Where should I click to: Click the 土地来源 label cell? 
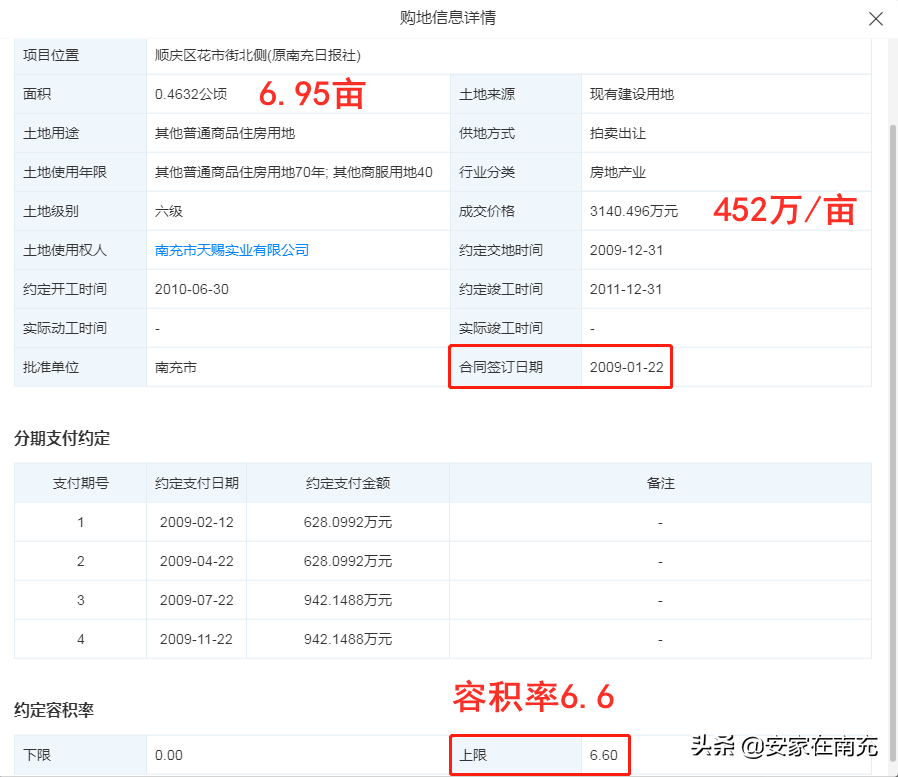pos(515,94)
